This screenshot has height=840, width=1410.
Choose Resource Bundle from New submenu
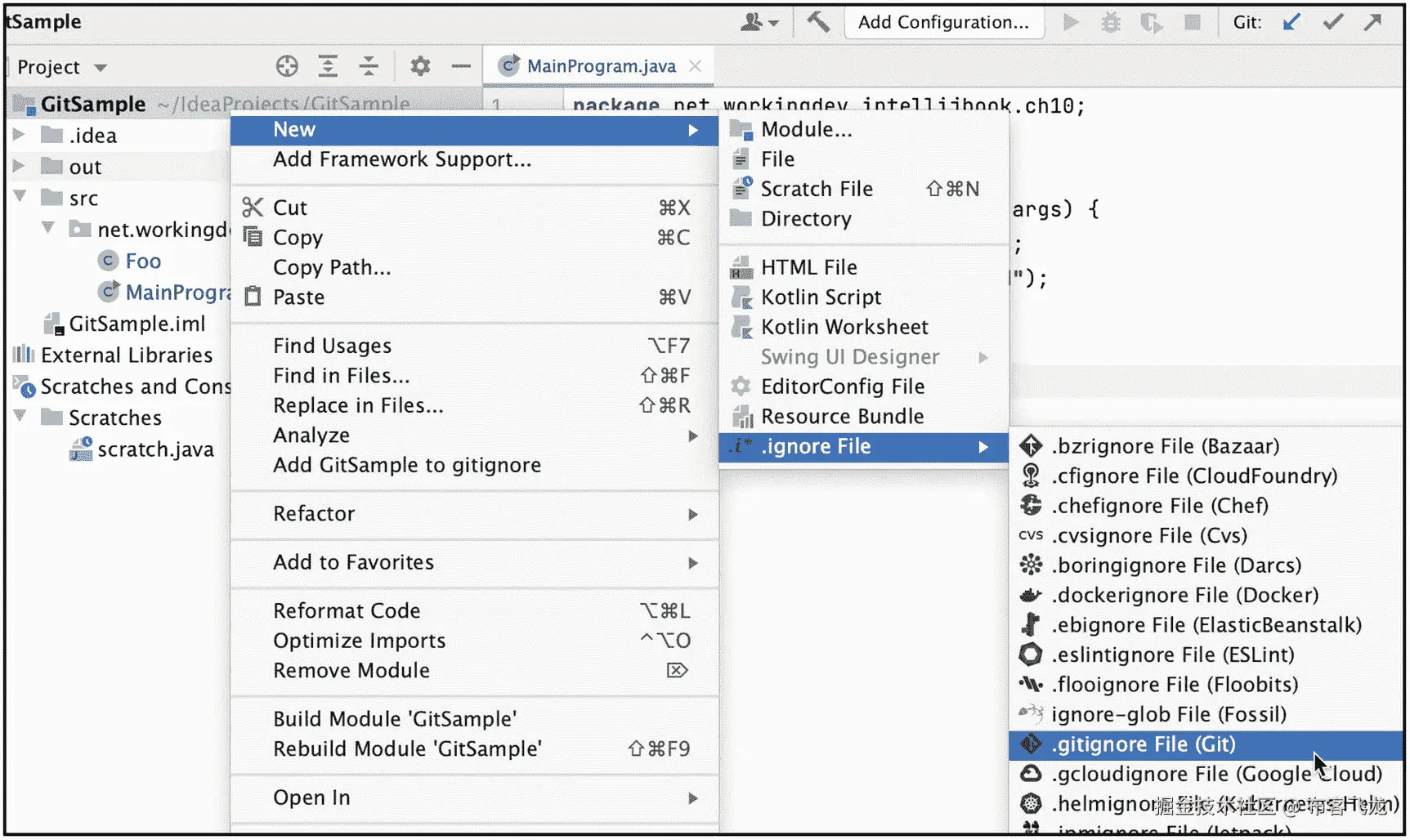click(864, 416)
